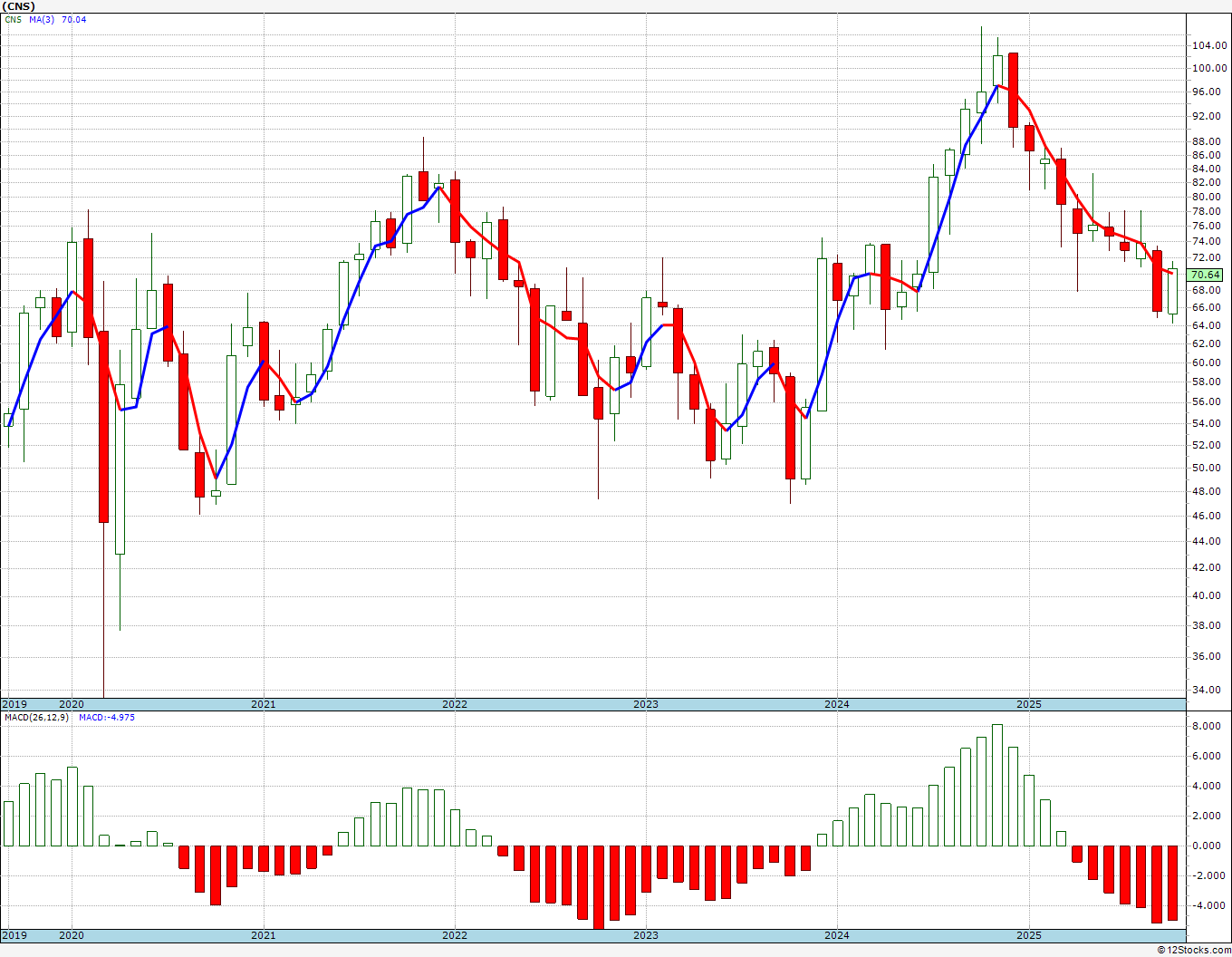Select 2024 on the price chart time axis
1232x957 pixels.
[837, 704]
